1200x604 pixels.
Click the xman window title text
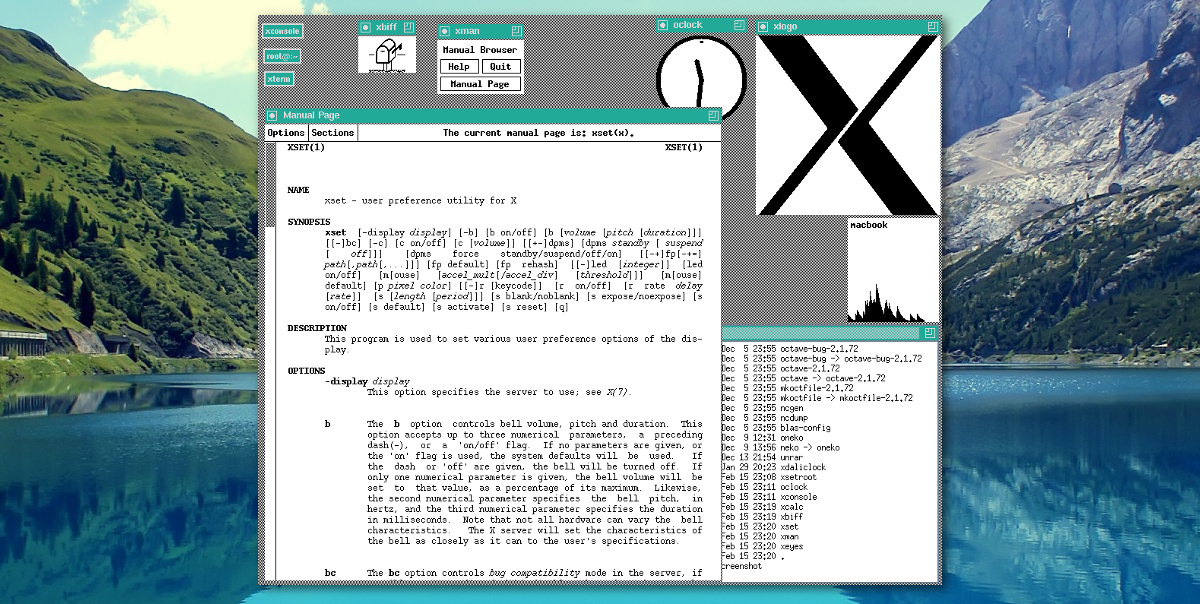[467, 31]
